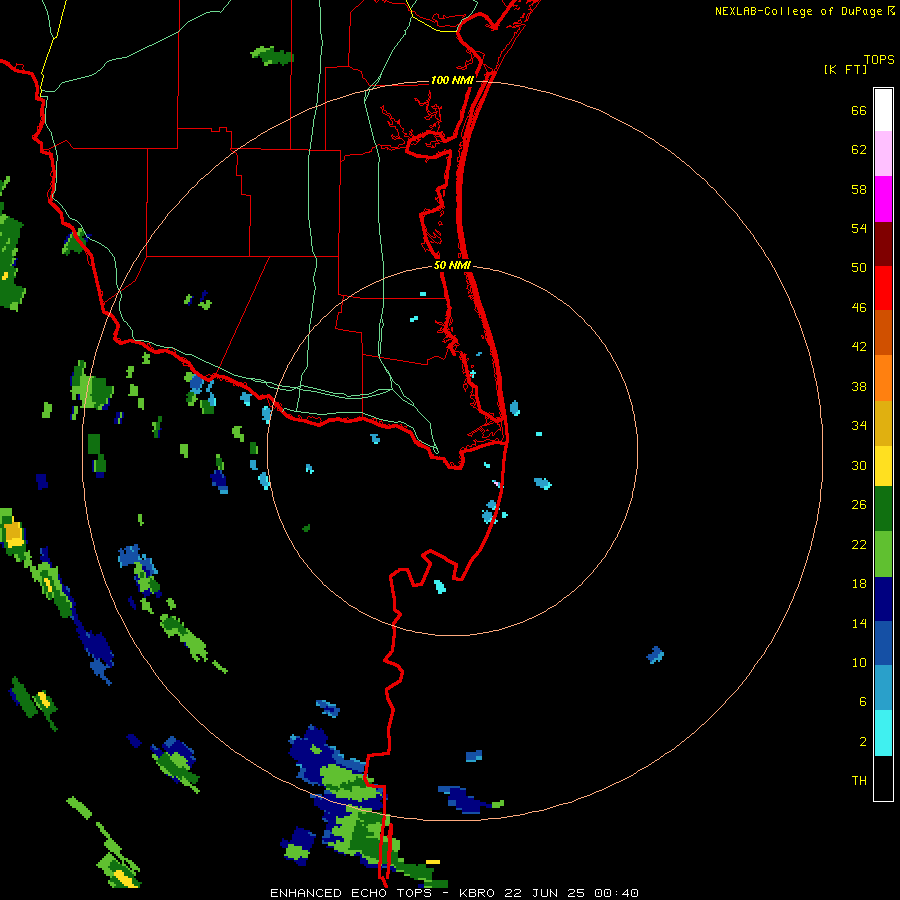Viewport: 900px width, 900px height.
Task: Click the 50 NMI range ring label
Action: pos(452,265)
